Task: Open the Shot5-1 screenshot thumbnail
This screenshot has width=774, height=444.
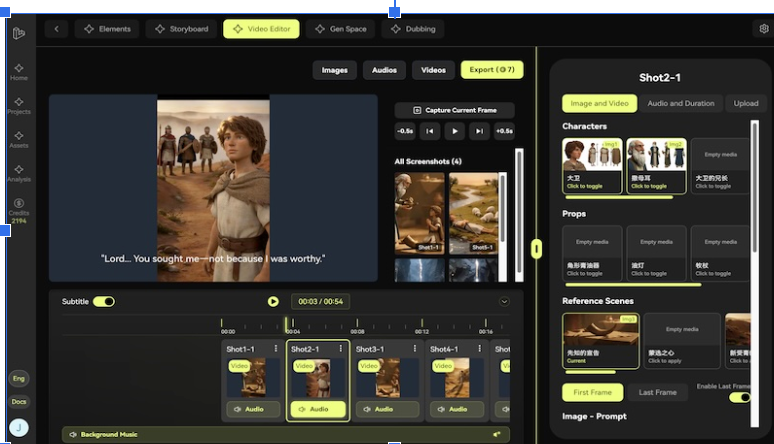Action: click(473, 213)
